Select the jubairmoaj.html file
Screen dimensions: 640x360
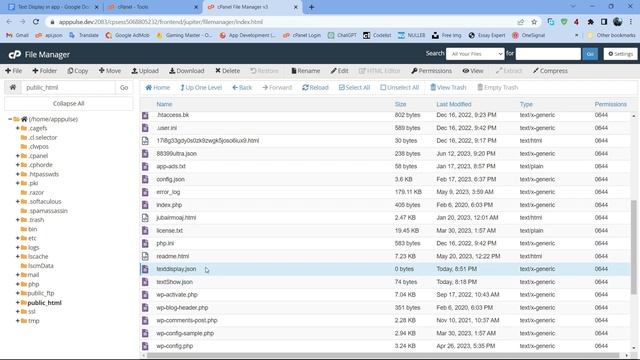(x=176, y=218)
